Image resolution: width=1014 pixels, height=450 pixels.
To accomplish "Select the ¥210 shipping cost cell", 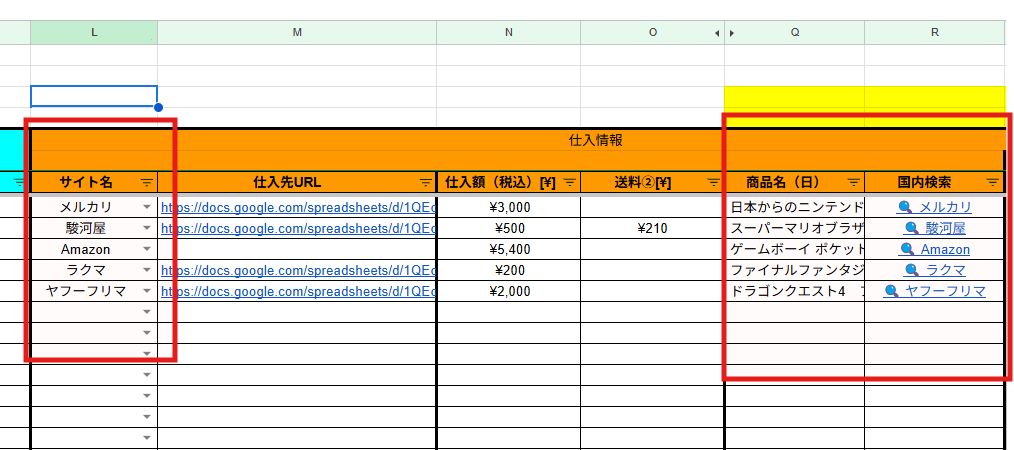I will tap(653, 228).
